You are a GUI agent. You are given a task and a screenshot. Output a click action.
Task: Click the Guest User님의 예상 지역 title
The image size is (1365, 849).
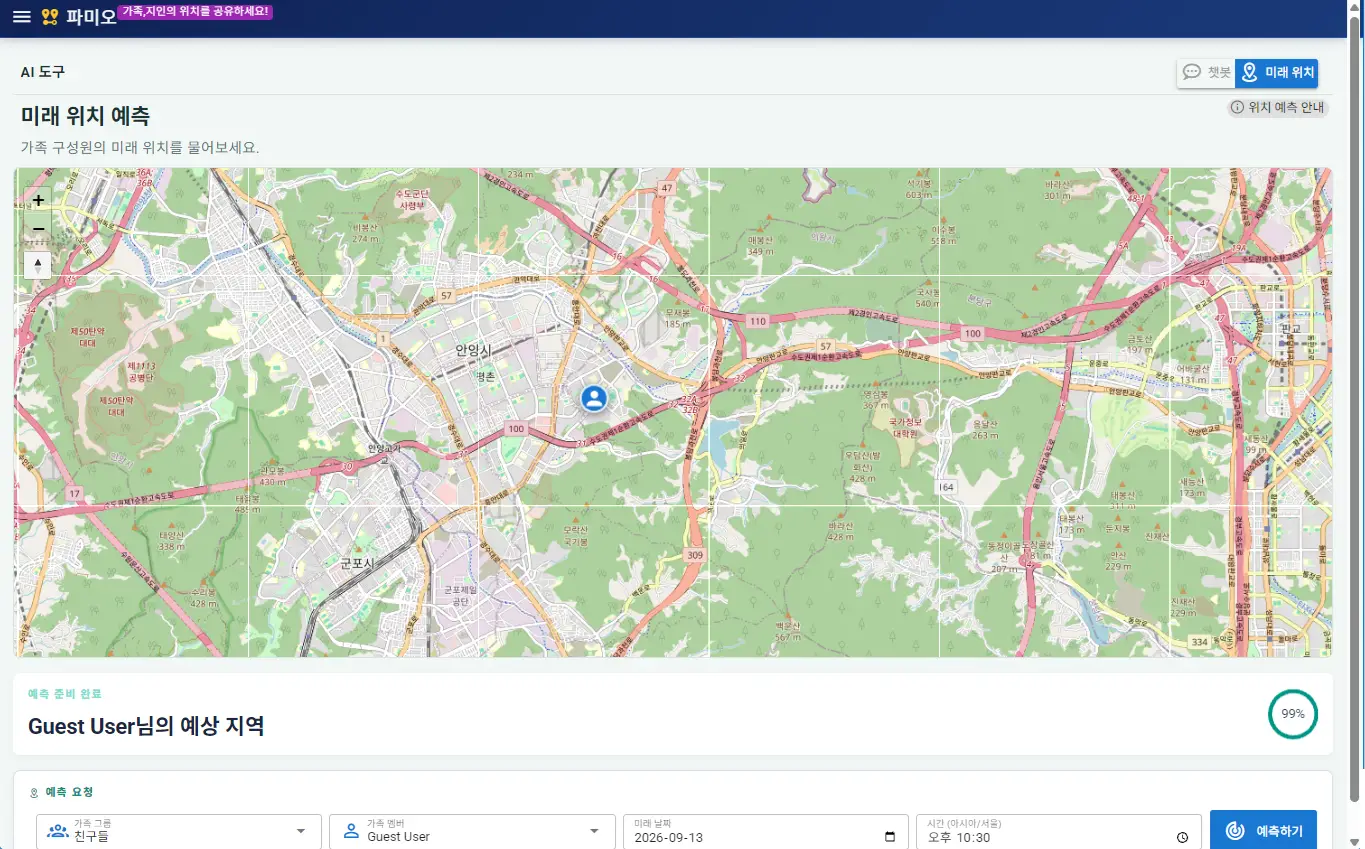[x=146, y=726]
